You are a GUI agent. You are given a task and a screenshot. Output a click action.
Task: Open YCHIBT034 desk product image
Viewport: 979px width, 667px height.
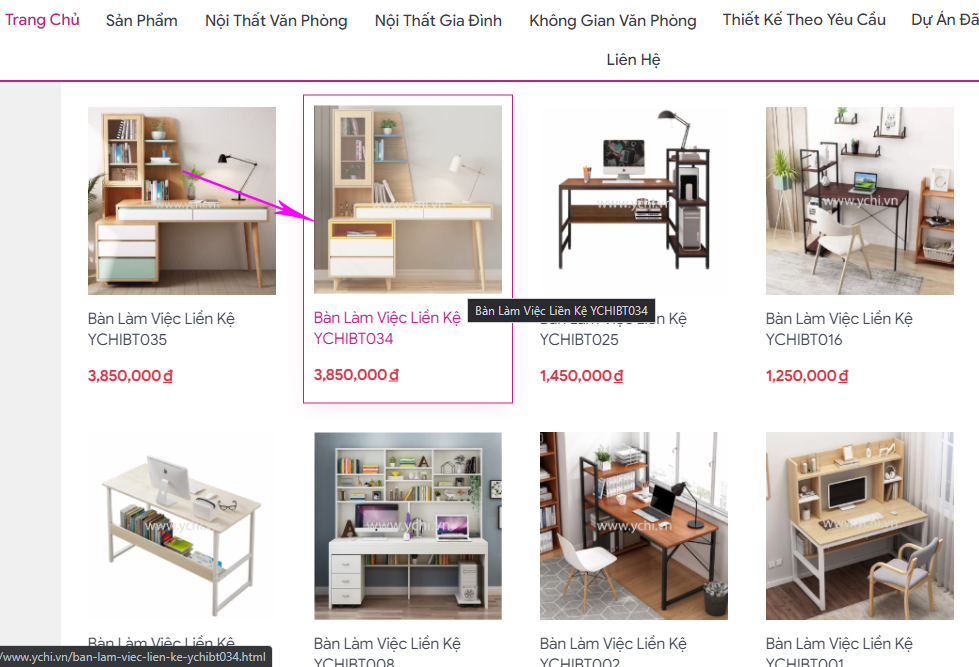(408, 199)
